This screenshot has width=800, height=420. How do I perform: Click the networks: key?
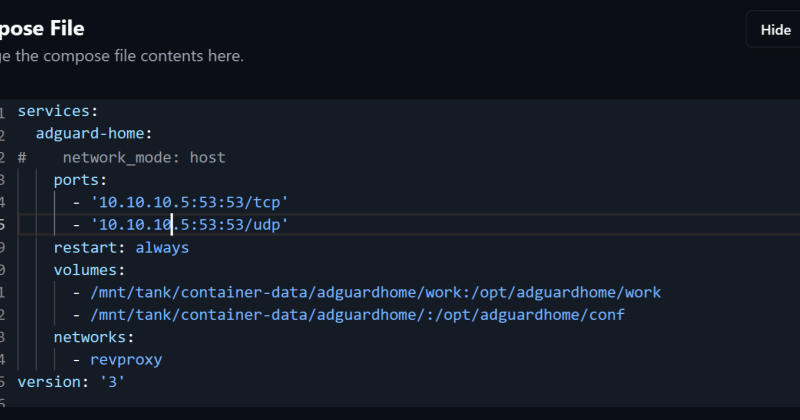coord(94,337)
